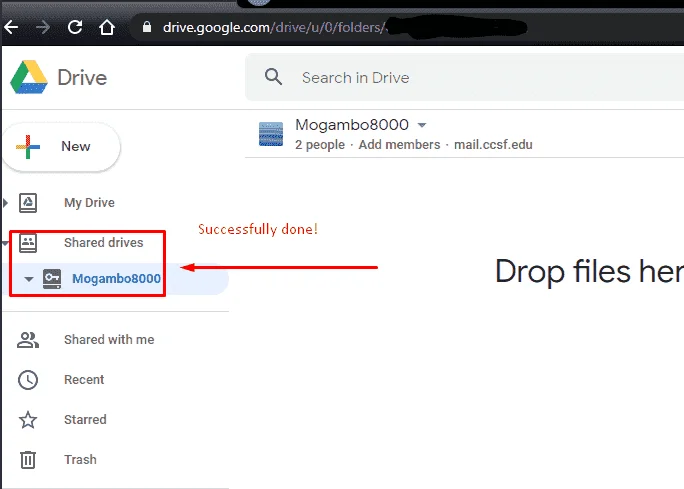Open the Mogambo8000 header dropdown arrow
This screenshot has width=684, height=489.
click(422, 125)
